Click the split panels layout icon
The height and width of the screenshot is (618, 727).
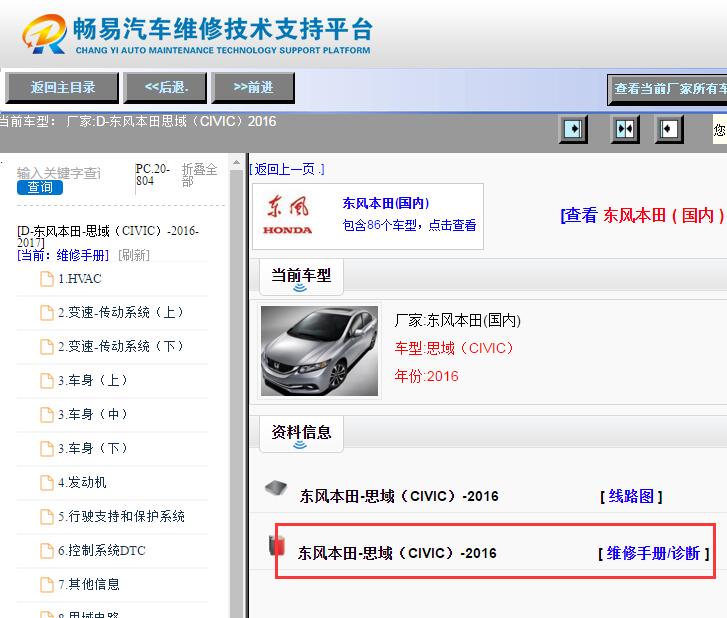pos(625,129)
